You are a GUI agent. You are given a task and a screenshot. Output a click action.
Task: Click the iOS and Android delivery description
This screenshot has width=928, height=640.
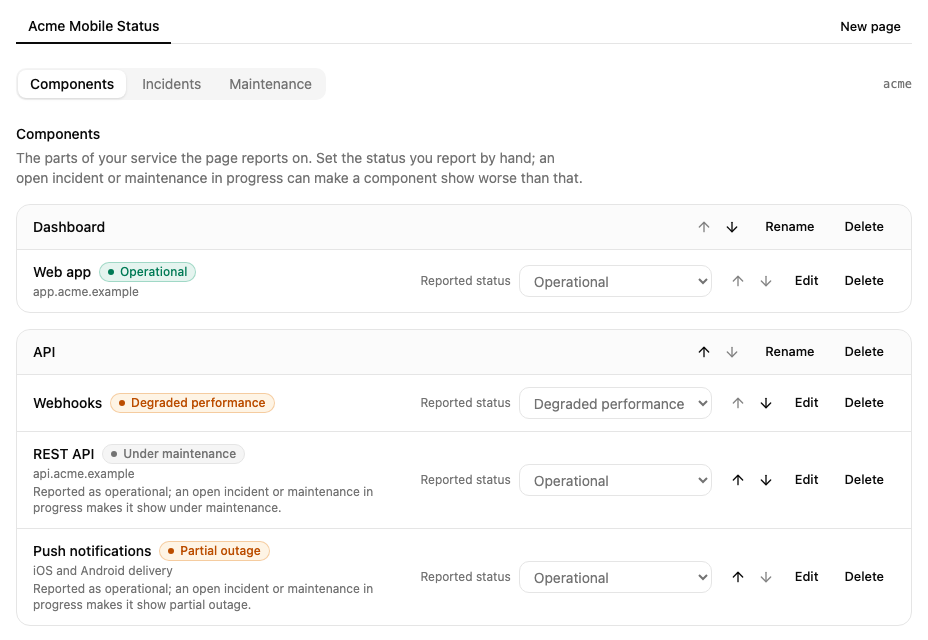click(103, 571)
